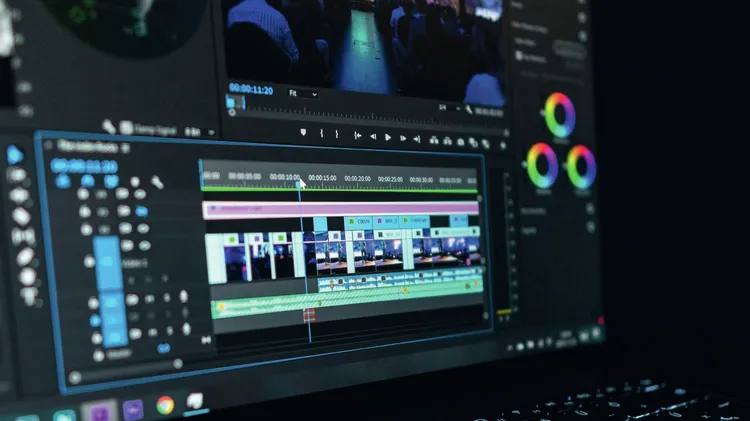Open the active white app in taskbar
Viewport: 750px width, 421px height.
pos(195,401)
